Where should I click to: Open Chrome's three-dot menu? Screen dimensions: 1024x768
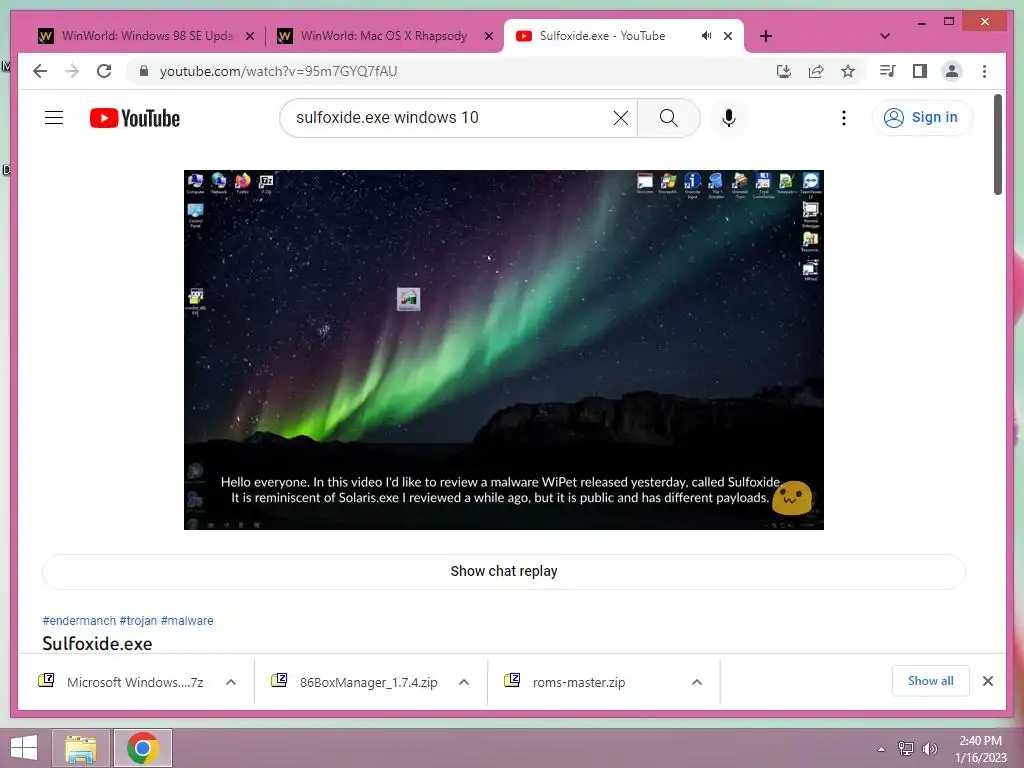tap(984, 71)
